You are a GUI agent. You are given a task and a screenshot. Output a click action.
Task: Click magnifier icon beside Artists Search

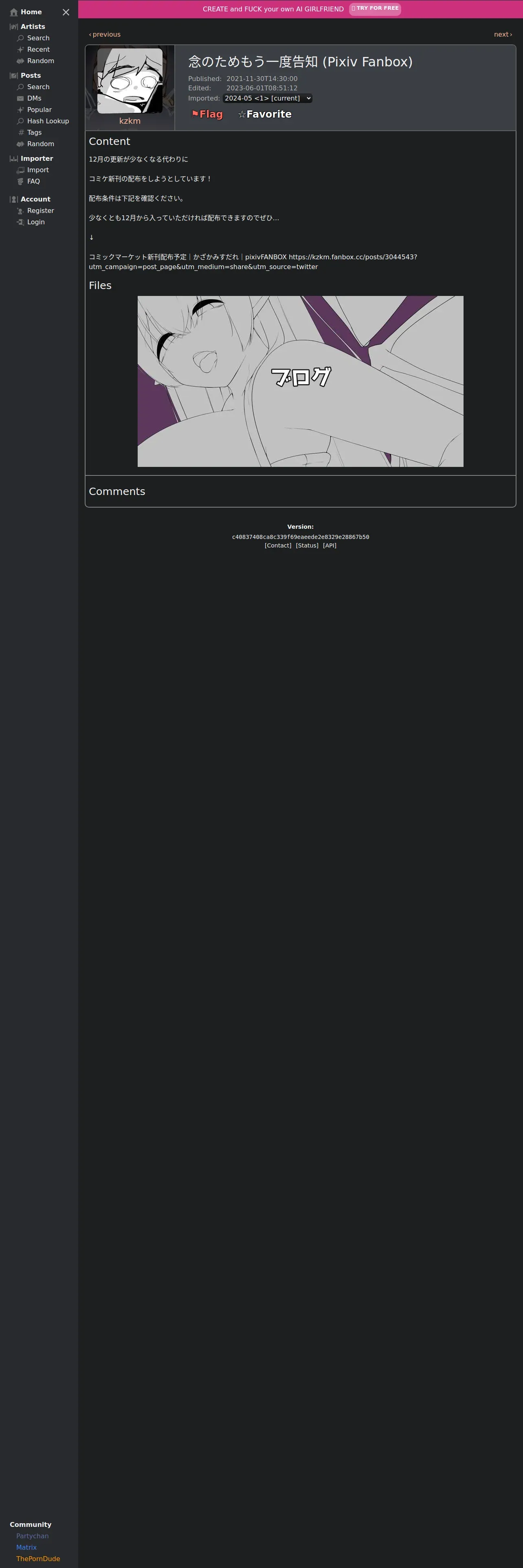pyautogui.click(x=21, y=38)
